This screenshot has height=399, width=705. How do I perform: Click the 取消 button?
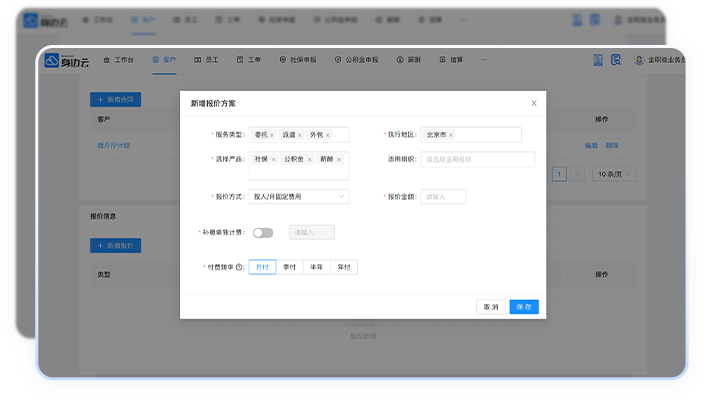pyautogui.click(x=491, y=307)
